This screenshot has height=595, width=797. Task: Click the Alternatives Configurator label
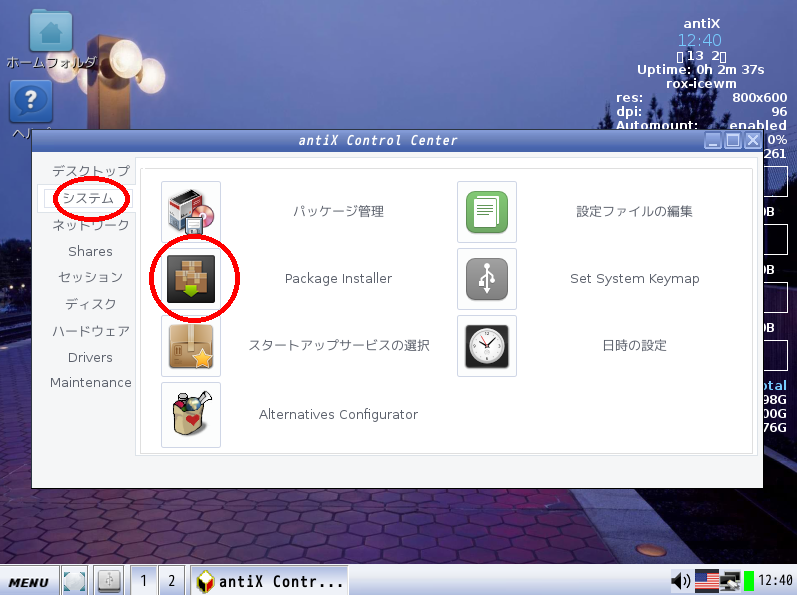click(x=339, y=415)
